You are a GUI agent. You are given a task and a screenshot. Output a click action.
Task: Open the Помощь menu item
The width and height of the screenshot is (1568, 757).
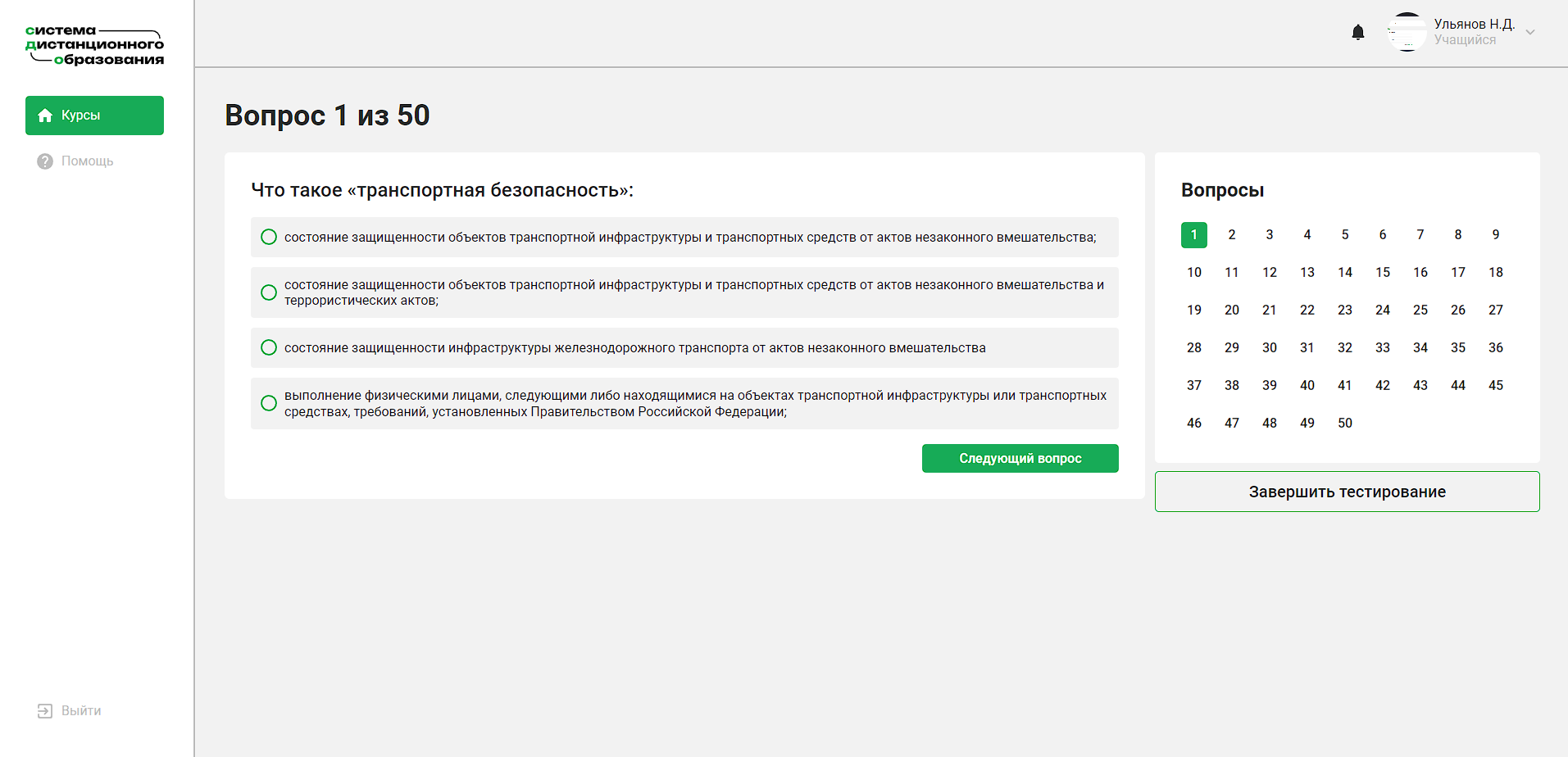click(x=87, y=161)
